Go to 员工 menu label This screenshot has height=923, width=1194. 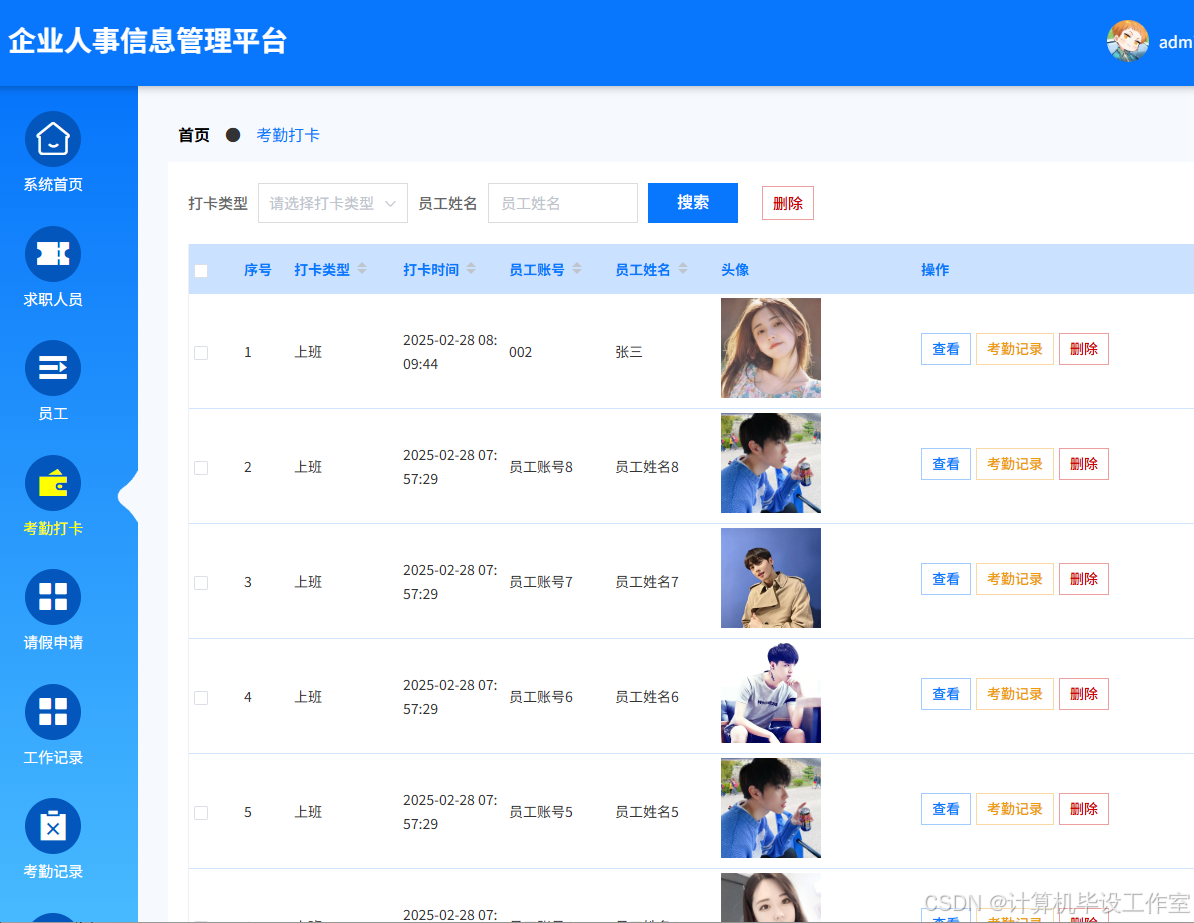pos(53,414)
